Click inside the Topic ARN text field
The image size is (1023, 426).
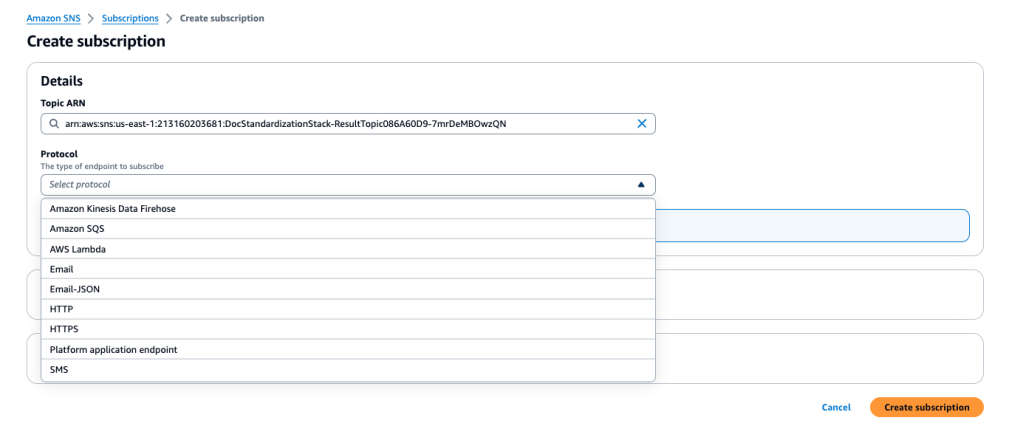(x=340, y=124)
